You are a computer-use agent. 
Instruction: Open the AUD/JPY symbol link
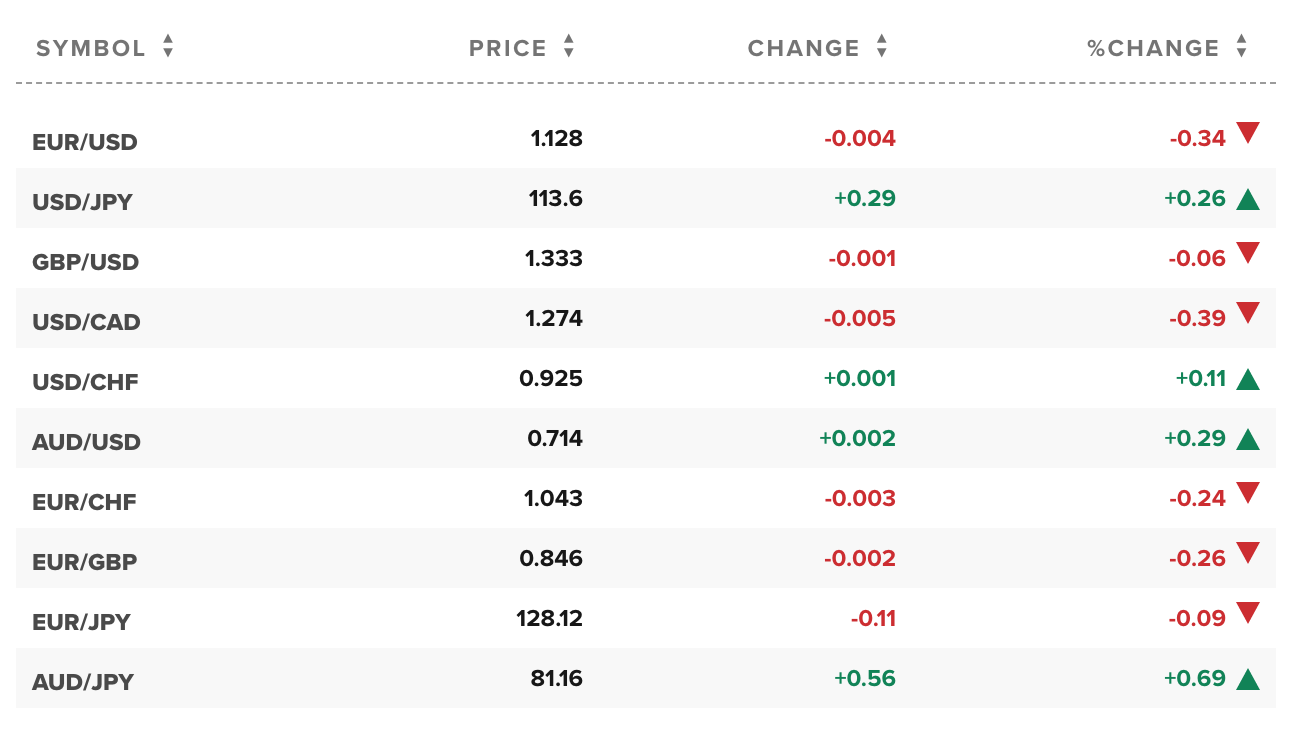82,682
